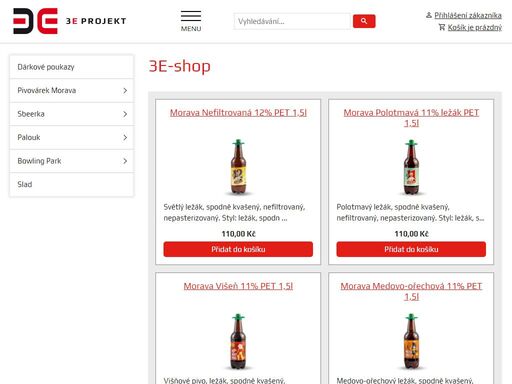Click the shopping cart icon
Screen dimensions: 512x384
442,27
